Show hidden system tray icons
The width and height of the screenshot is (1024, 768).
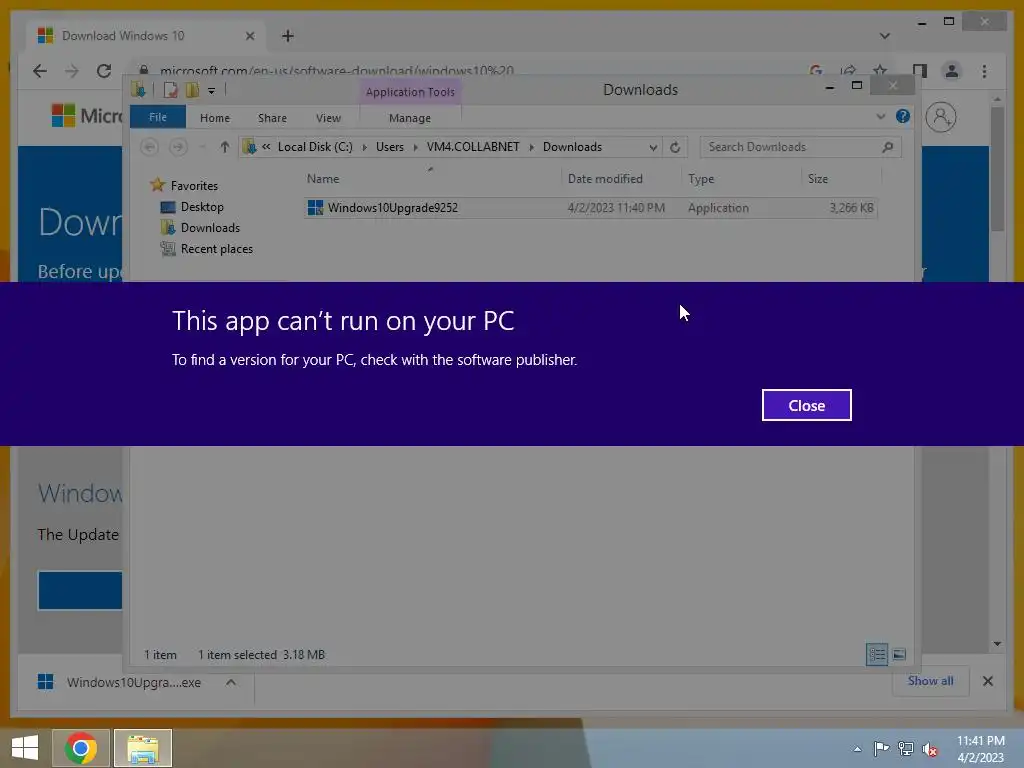pos(857,749)
